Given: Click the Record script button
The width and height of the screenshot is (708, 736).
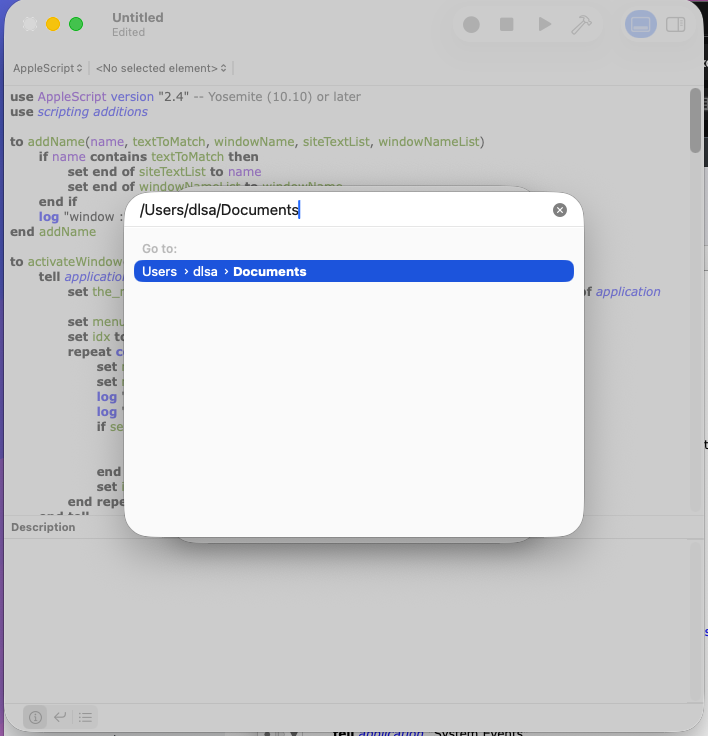Looking at the screenshot, I should [x=471, y=24].
